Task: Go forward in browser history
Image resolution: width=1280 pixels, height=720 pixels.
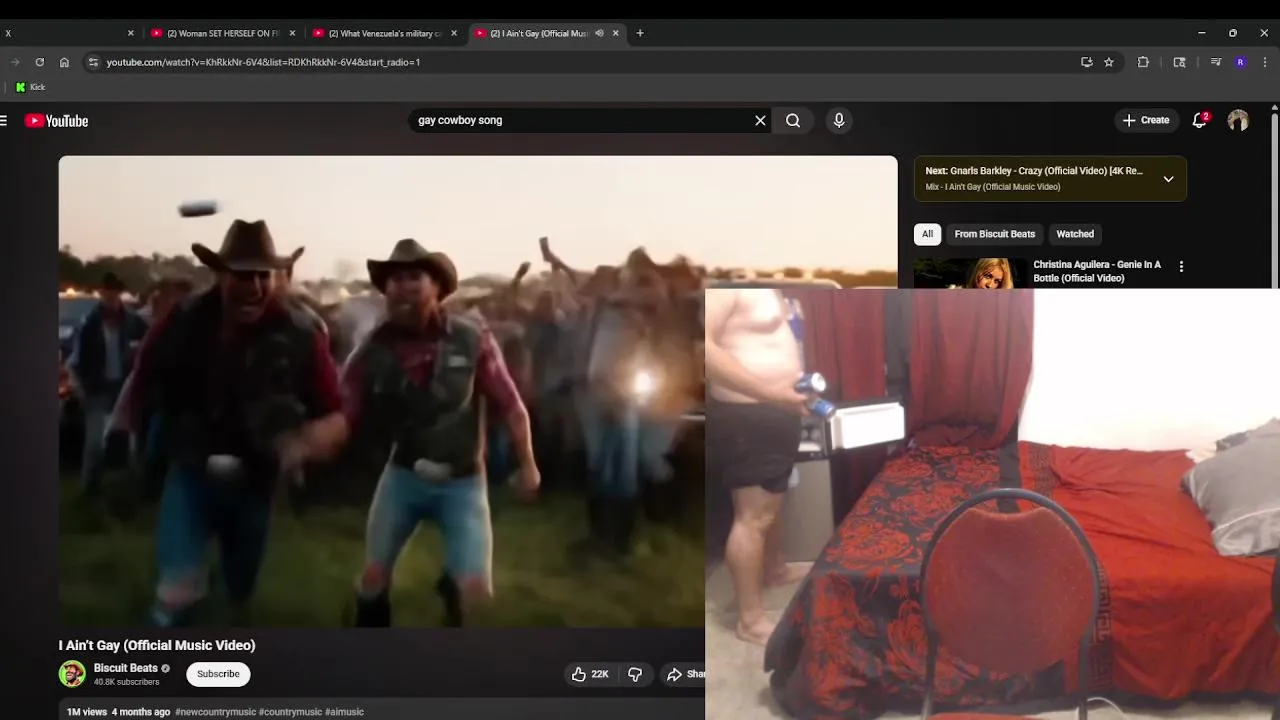Action: [14, 62]
